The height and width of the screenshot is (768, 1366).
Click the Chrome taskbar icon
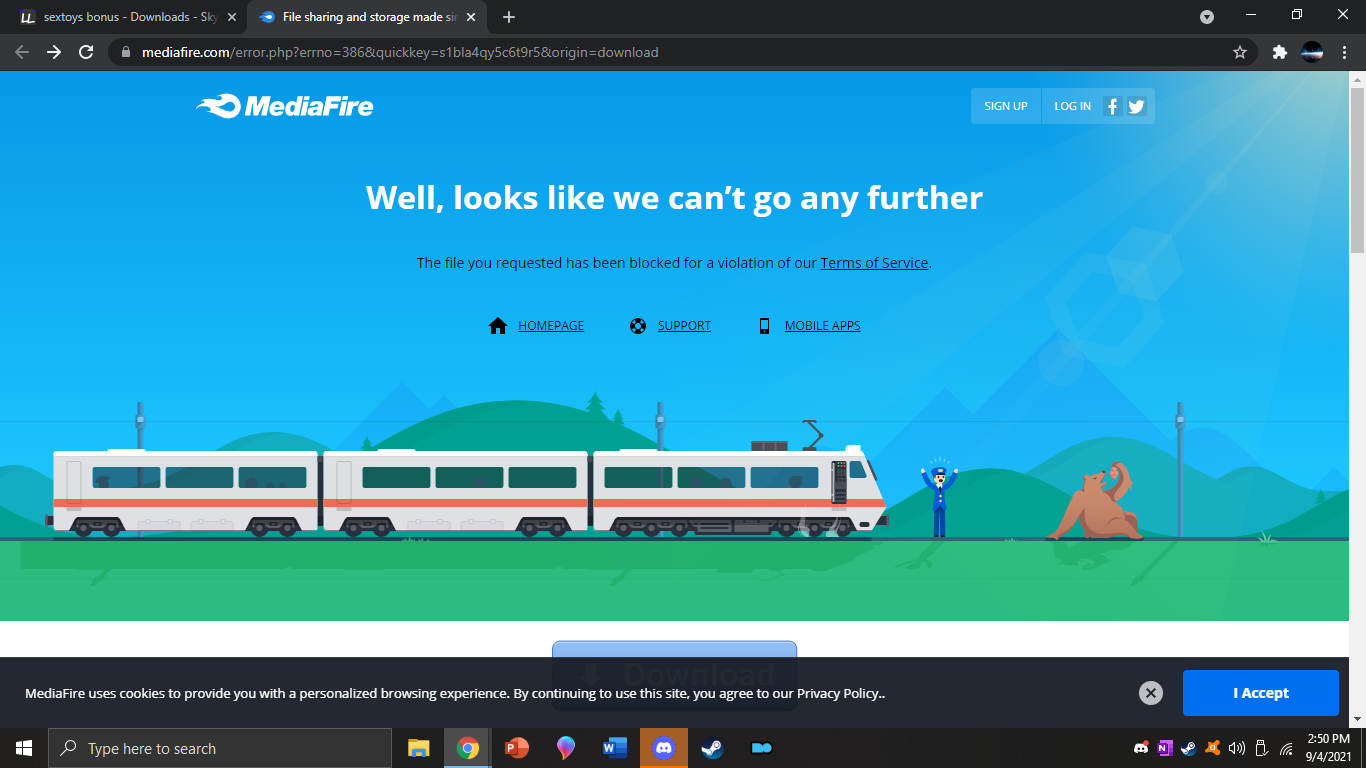[x=468, y=748]
